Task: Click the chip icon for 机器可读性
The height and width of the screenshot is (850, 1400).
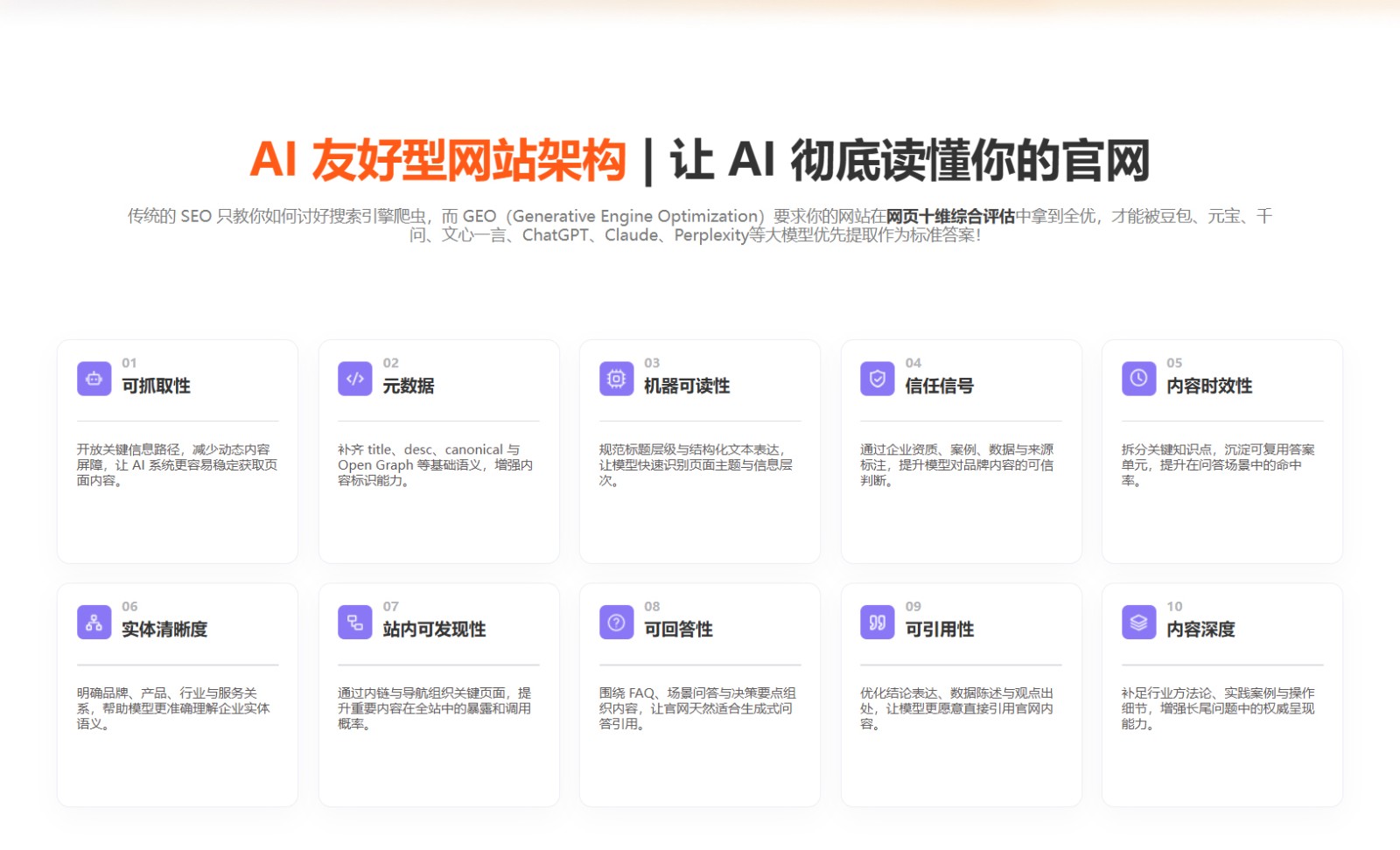Action: point(617,379)
